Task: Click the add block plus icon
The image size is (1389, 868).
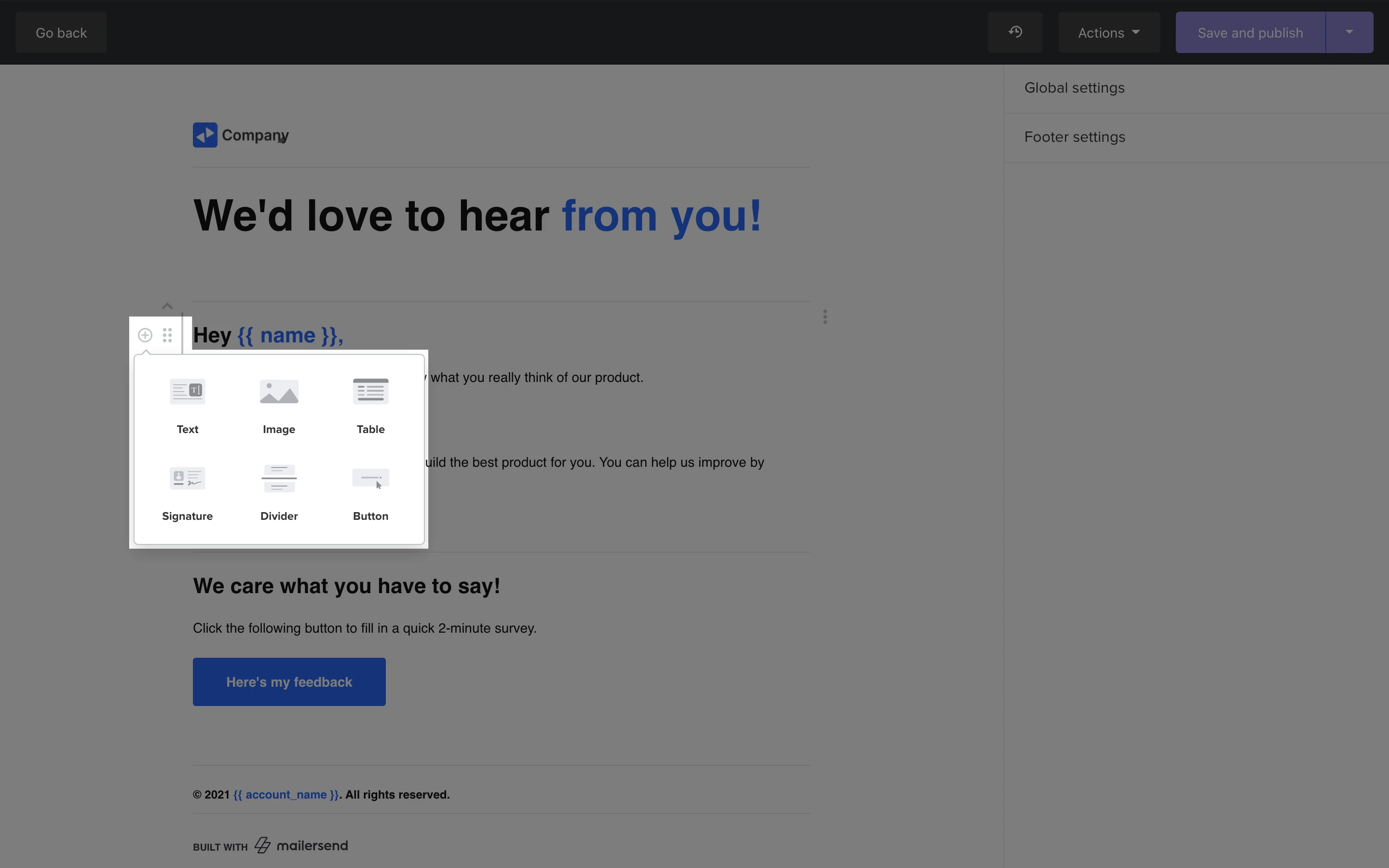Action: 145,335
